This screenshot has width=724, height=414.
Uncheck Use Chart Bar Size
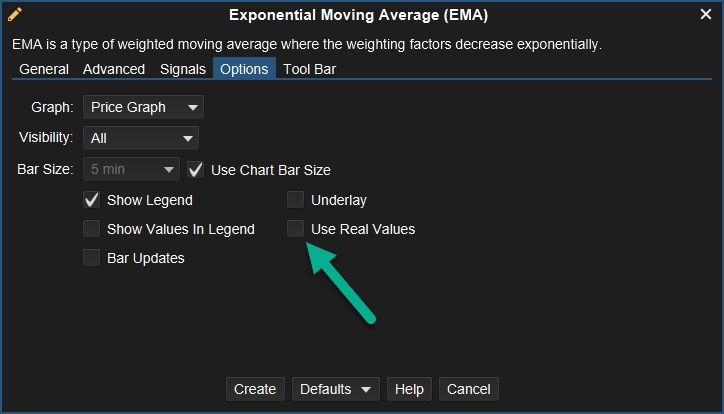[196, 170]
